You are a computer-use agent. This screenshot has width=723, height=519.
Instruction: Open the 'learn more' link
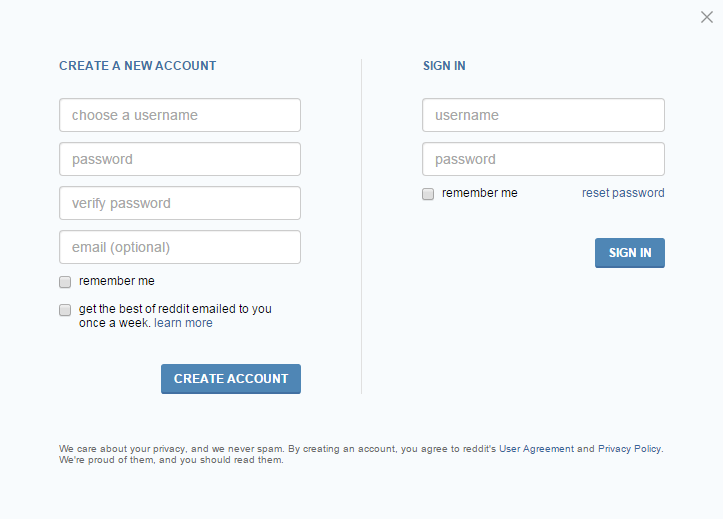(x=183, y=323)
